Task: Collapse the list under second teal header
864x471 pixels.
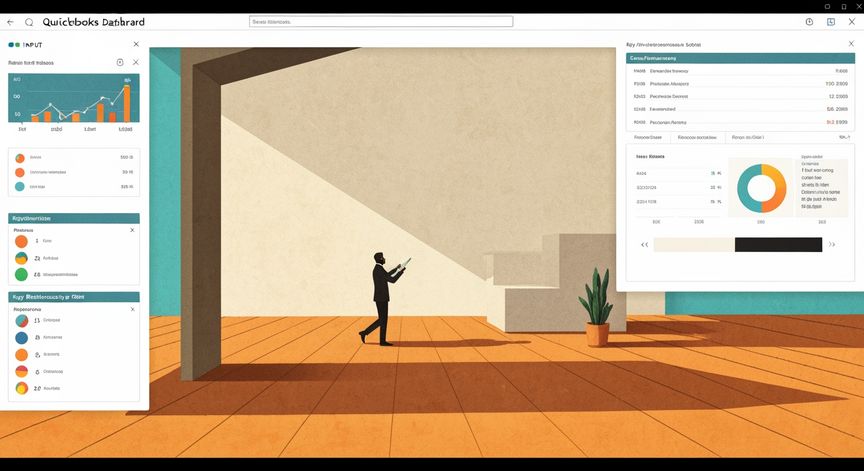Action: [x=133, y=310]
